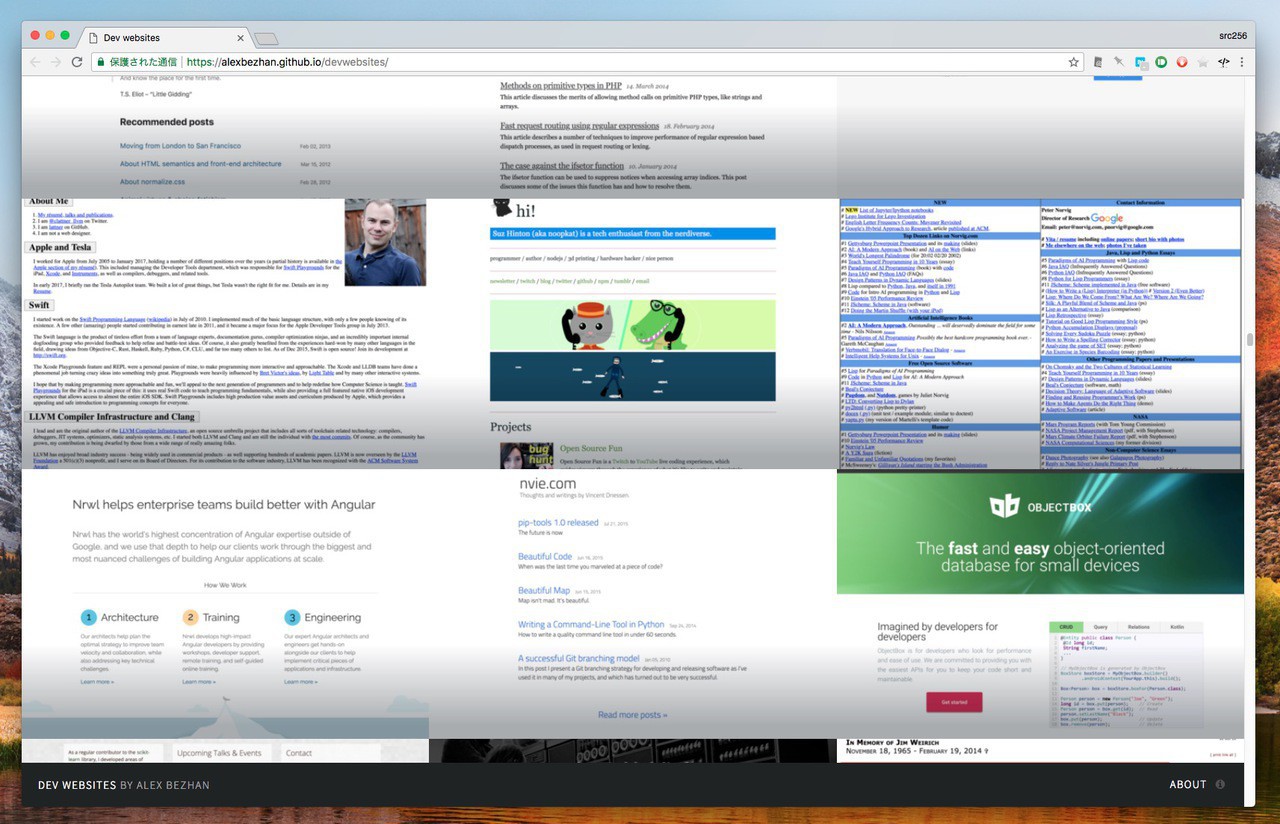
Task: Click the src256 profile button
Action: click(x=1233, y=36)
